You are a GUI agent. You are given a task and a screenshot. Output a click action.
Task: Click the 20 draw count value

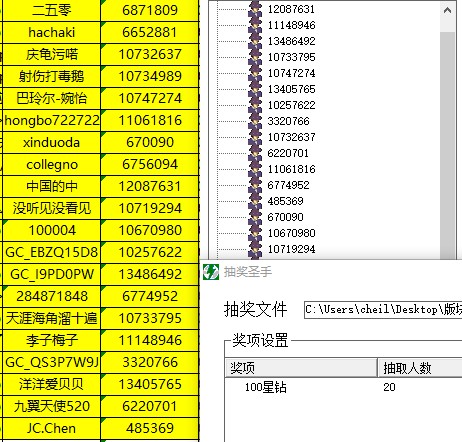389,387
